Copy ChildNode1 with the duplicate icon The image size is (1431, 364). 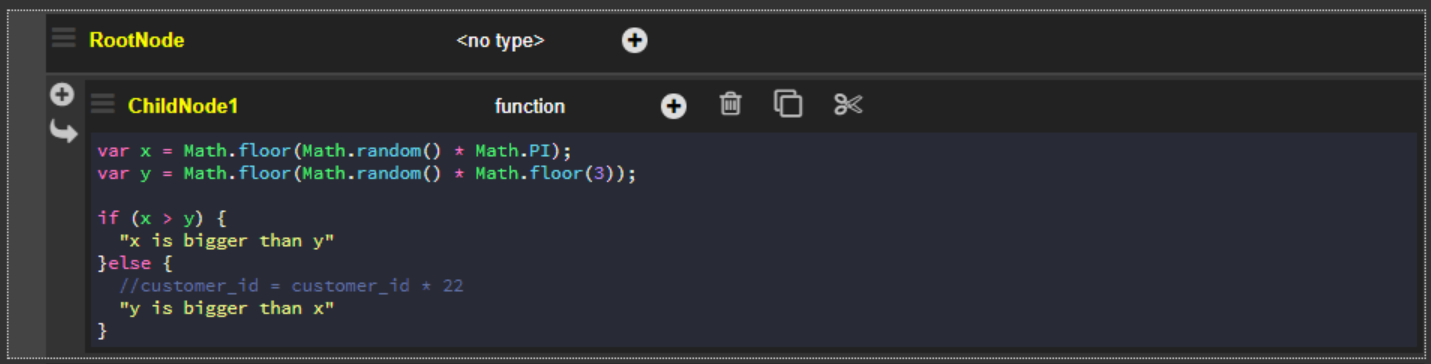click(788, 103)
